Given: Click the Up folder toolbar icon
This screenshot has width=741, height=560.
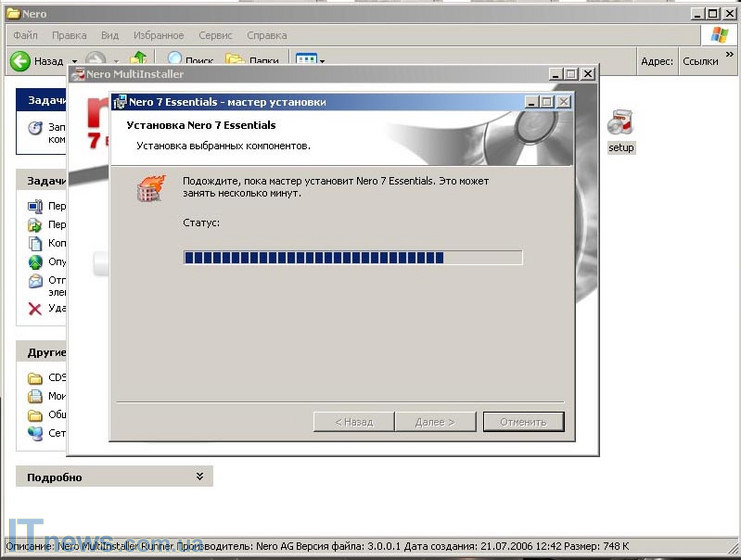Looking at the screenshot, I should (138, 61).
